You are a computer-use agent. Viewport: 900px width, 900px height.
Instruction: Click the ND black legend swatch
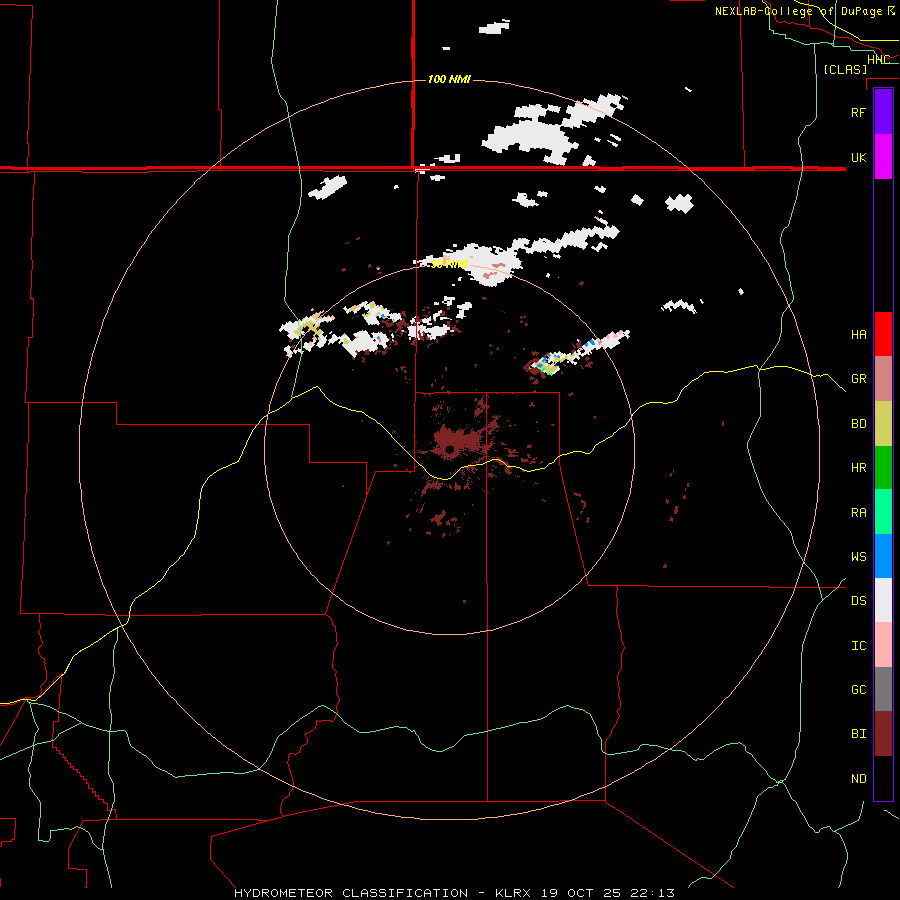pyautogui.click(x=883, y=778)
